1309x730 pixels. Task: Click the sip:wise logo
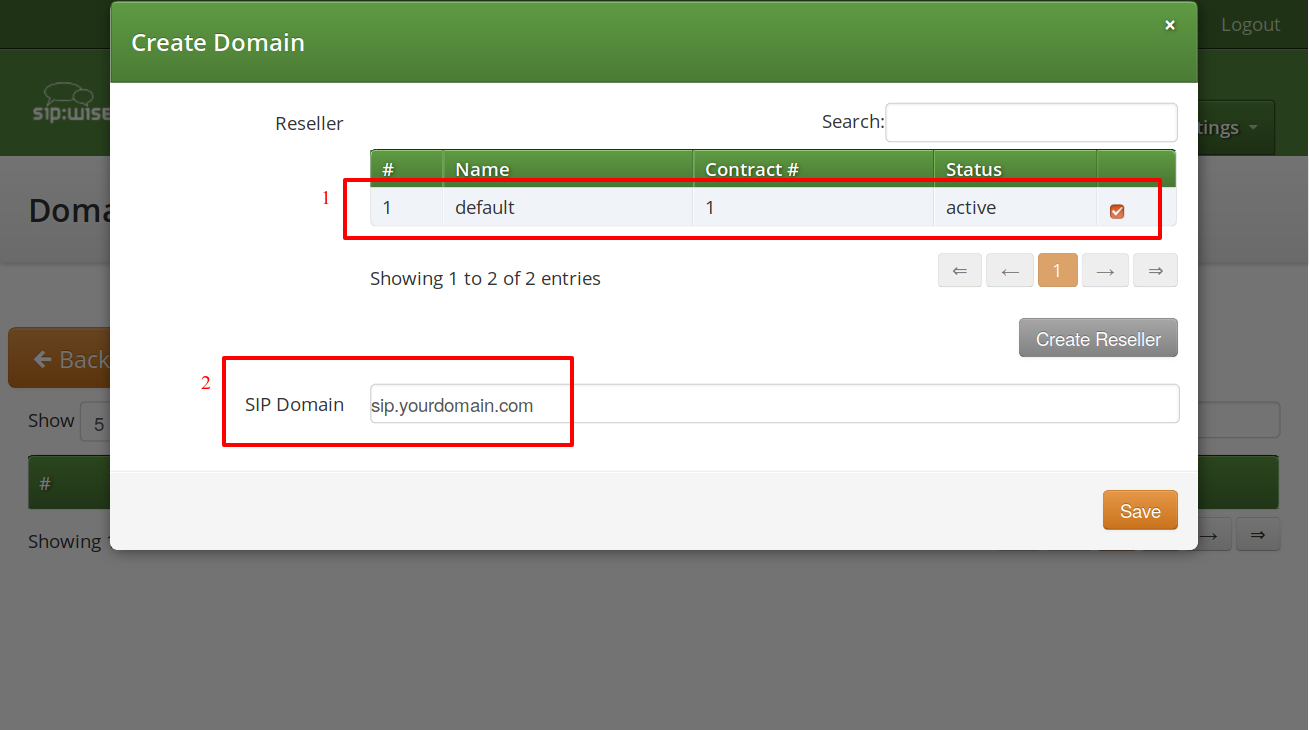tap(65, 102)
